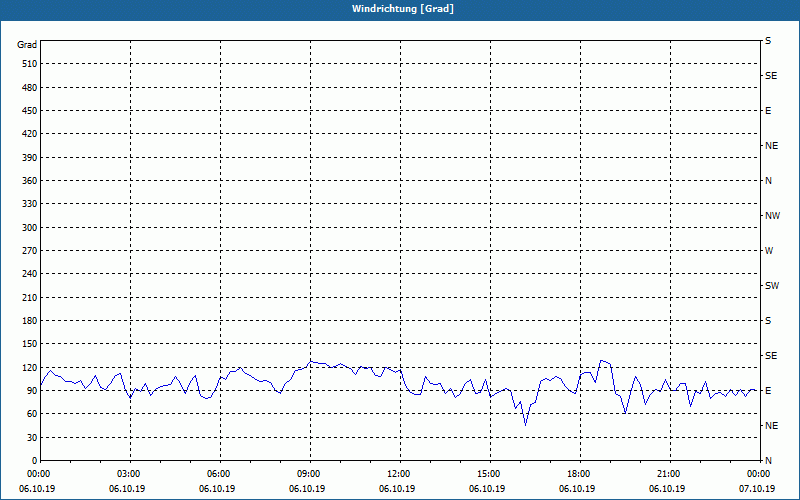Click the 03:00 time axis label

tap(130, 474)
